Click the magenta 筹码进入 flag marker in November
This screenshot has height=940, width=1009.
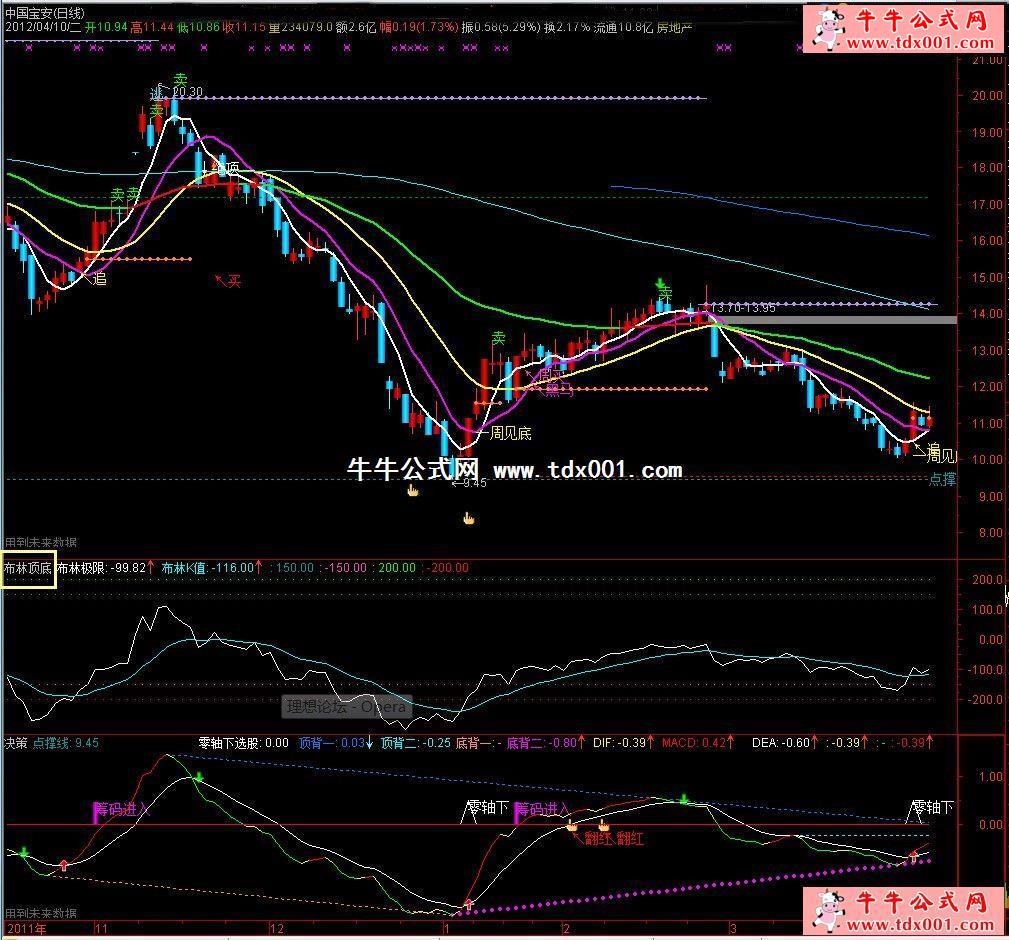click(97, 810)
